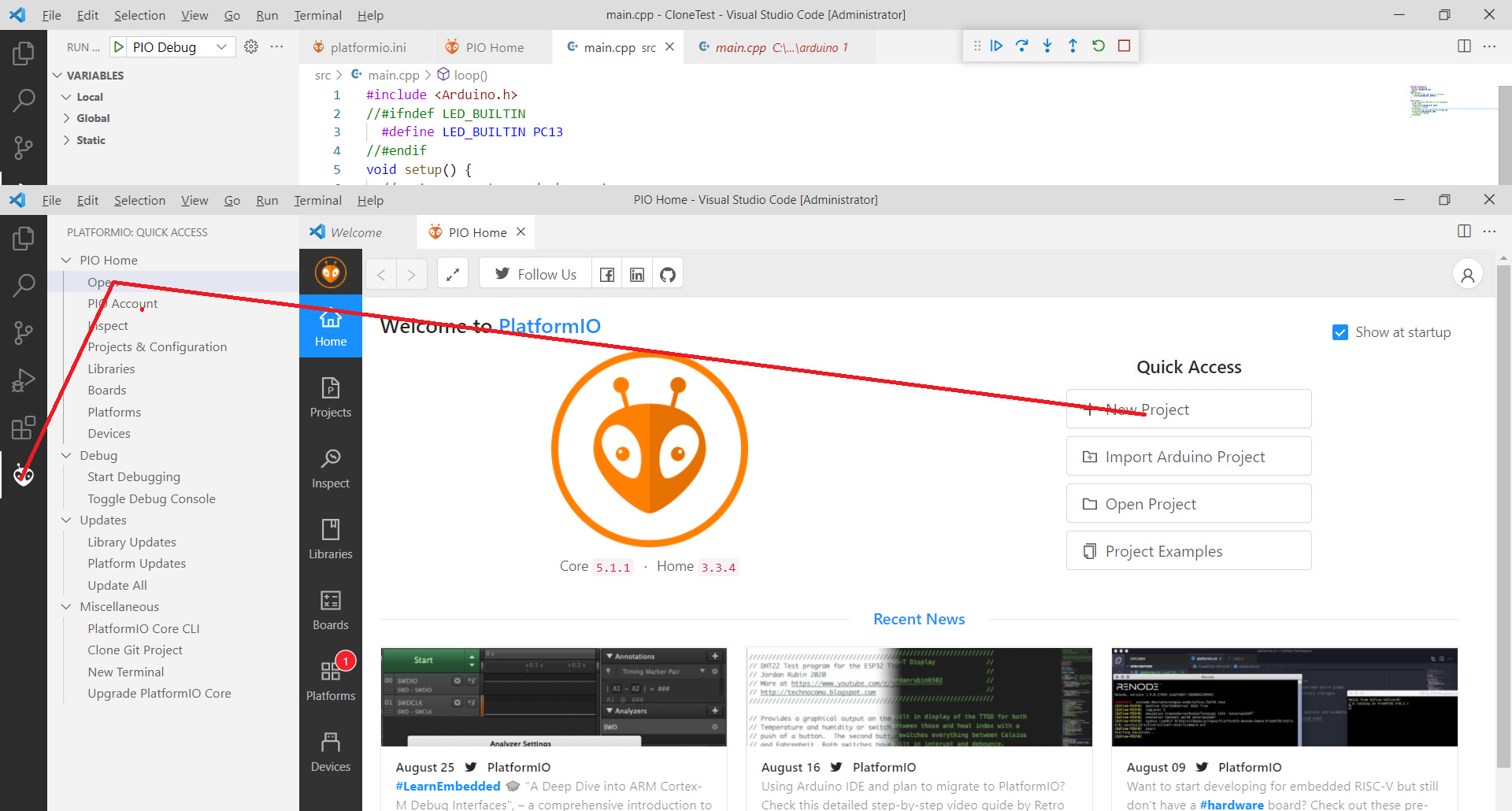Viewport: 1512px width, 811px height.
Task: Collapse the PIO Home tree section
Action: point(66,260)
